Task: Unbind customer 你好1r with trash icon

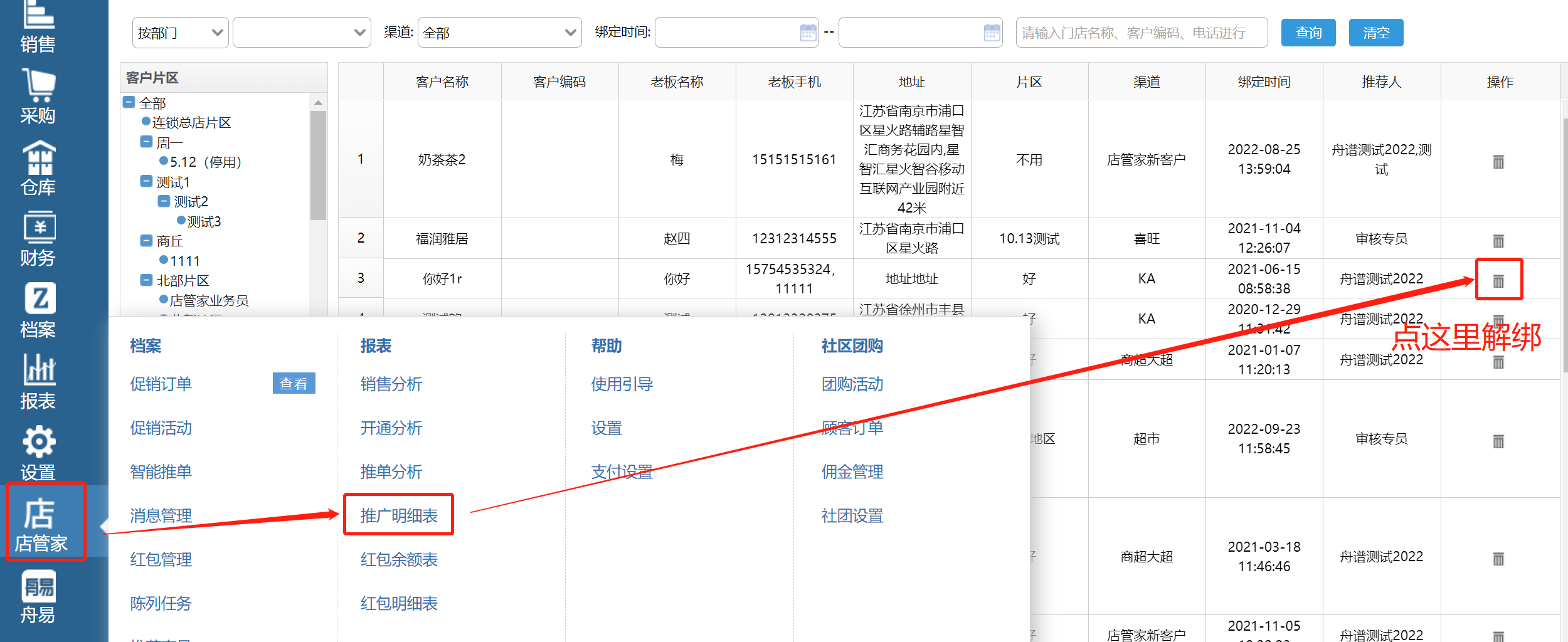Action: (x=1498, y=281)
